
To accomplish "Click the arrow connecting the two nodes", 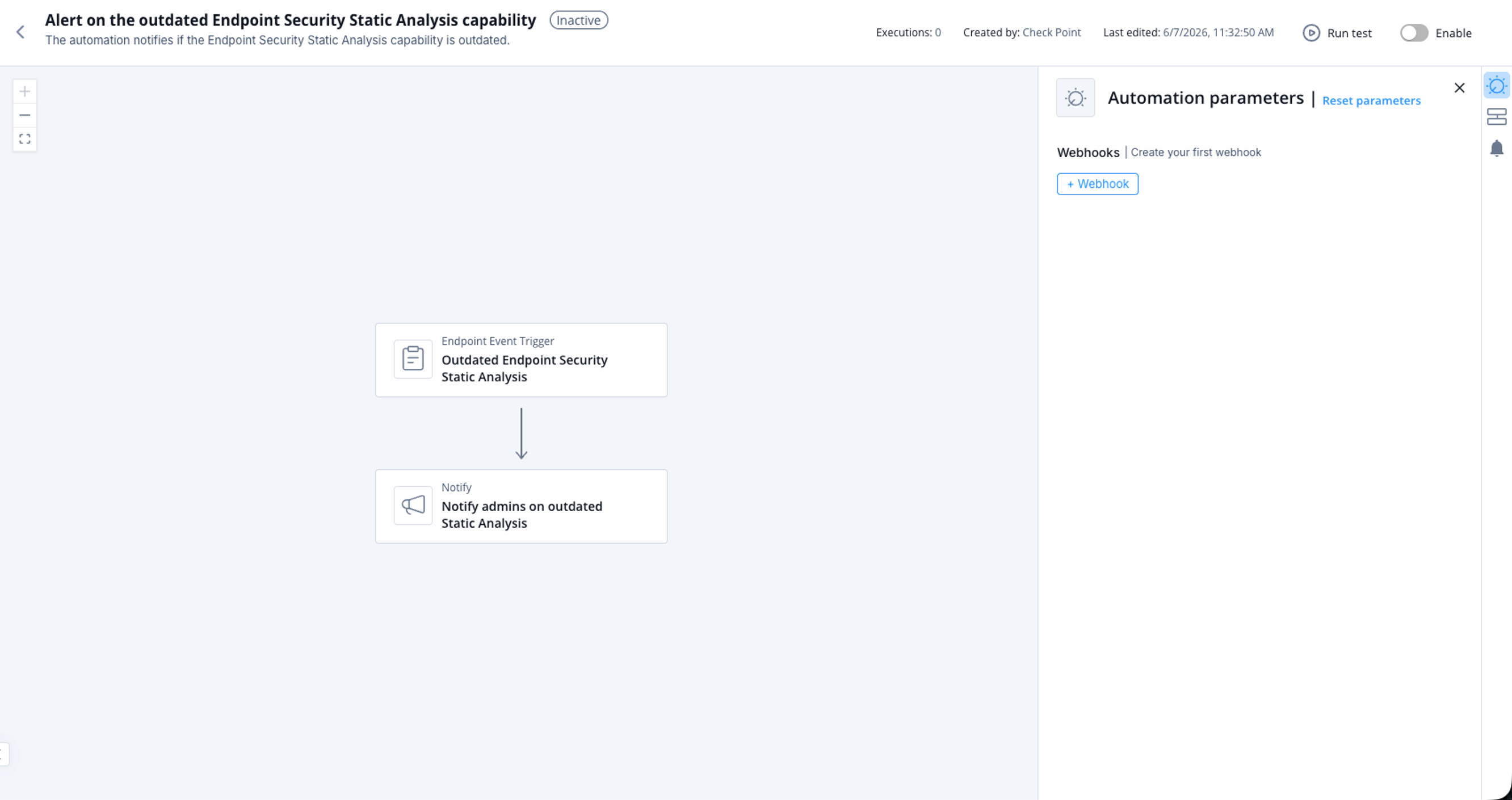I will 521,433.
